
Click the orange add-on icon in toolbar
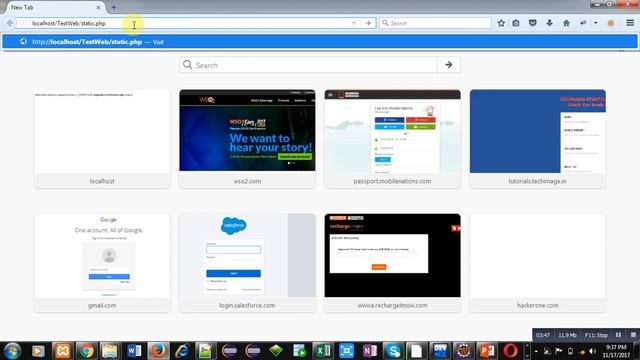(611, 23)
